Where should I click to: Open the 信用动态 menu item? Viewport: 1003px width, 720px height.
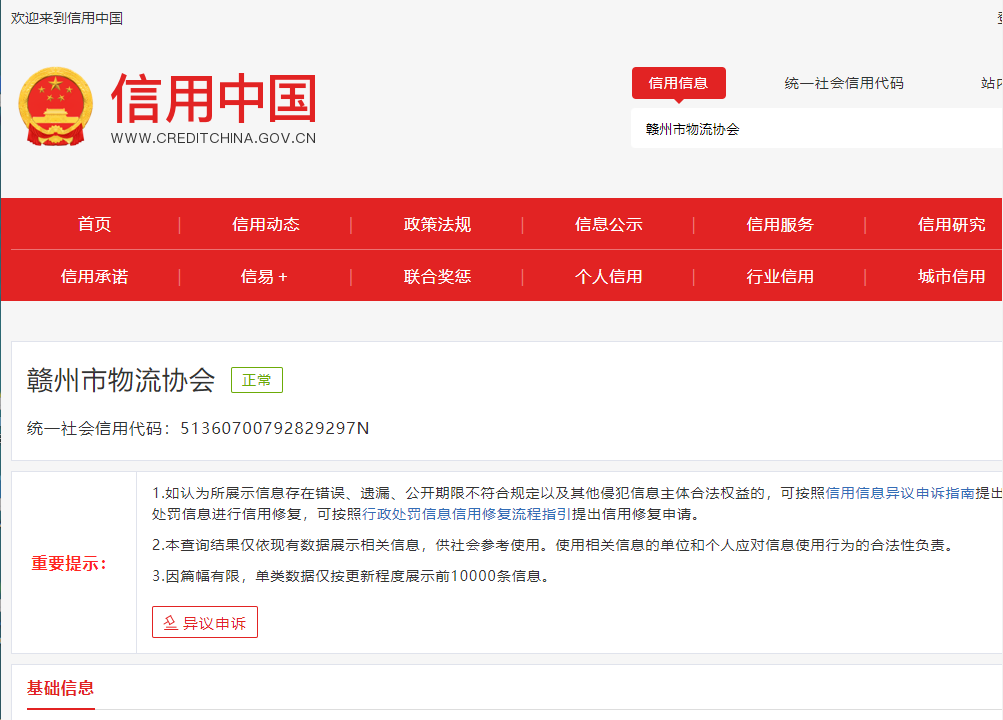pos(265,224)
